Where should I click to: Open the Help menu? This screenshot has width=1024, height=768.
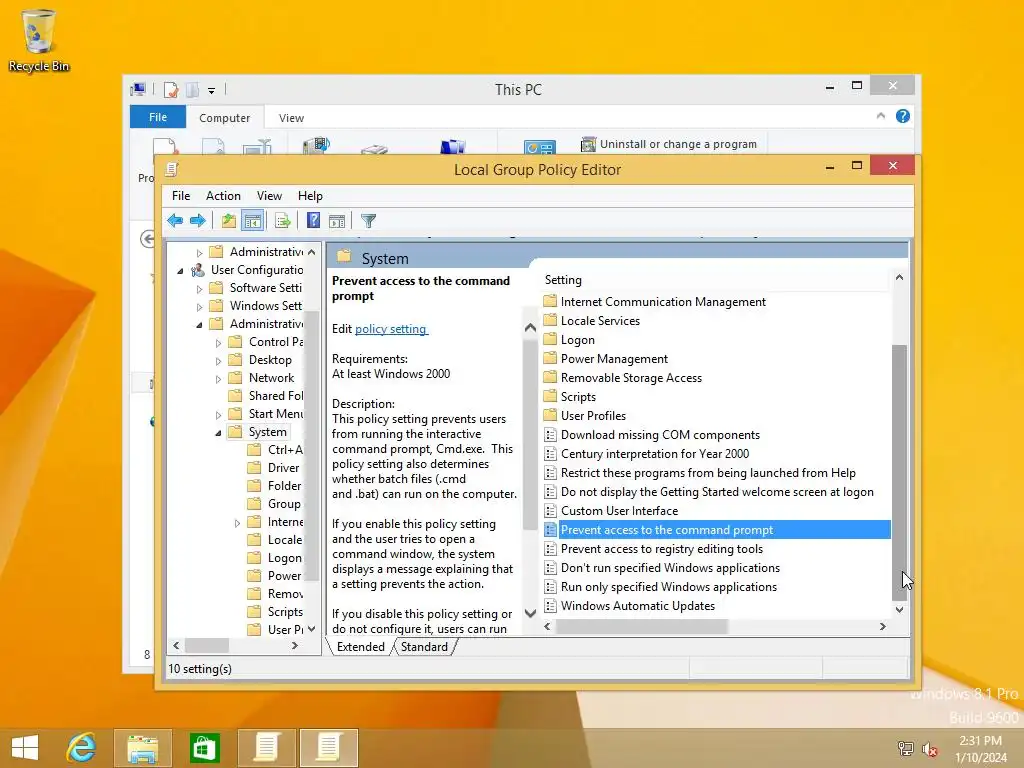point(310,196)
